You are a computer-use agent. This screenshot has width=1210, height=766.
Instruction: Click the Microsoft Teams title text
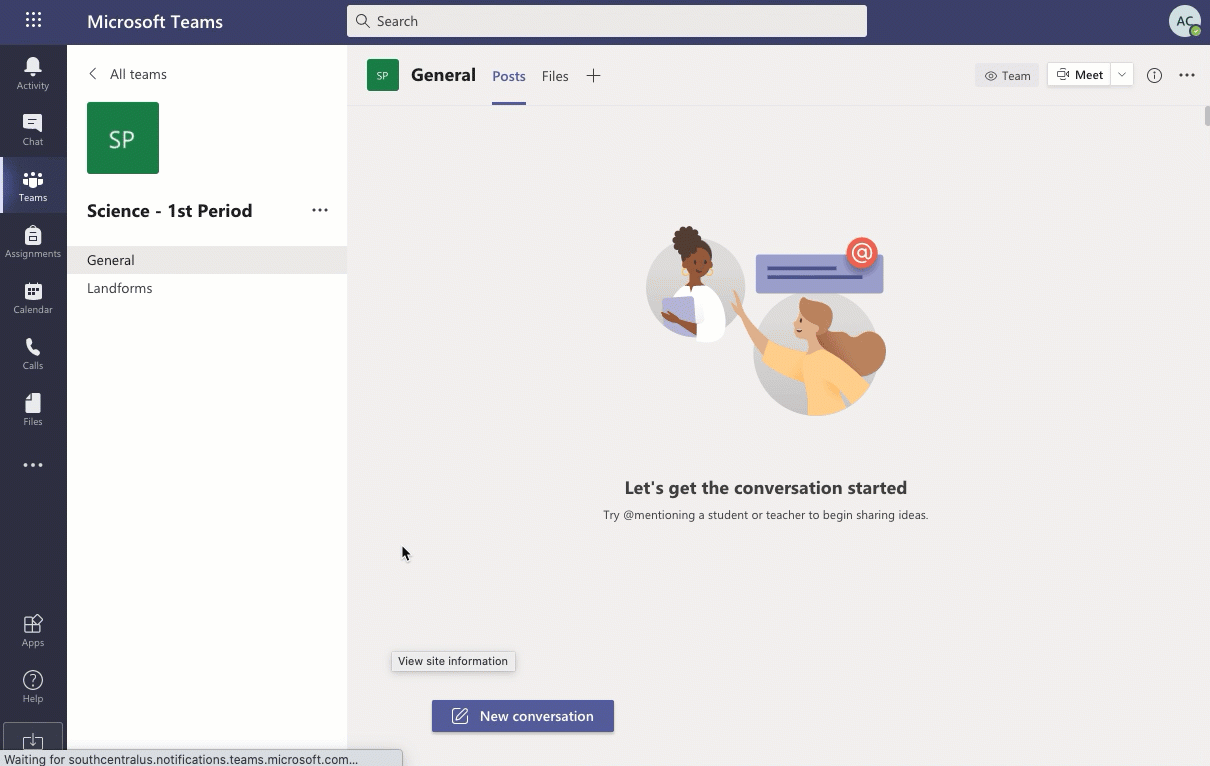(155, 21)
